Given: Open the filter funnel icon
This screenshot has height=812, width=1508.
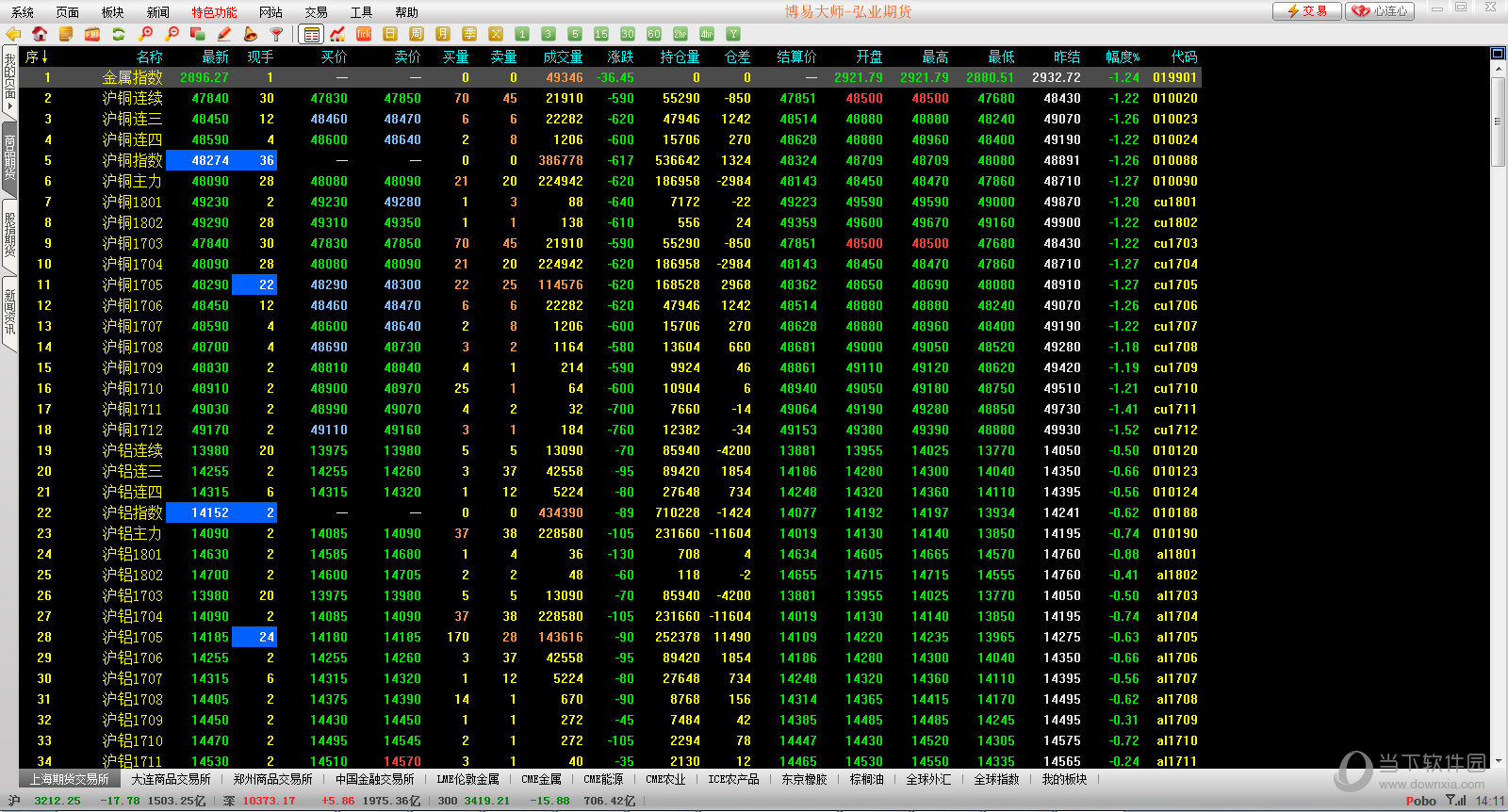Looking at the screenshot, I should tap(276, 34).
